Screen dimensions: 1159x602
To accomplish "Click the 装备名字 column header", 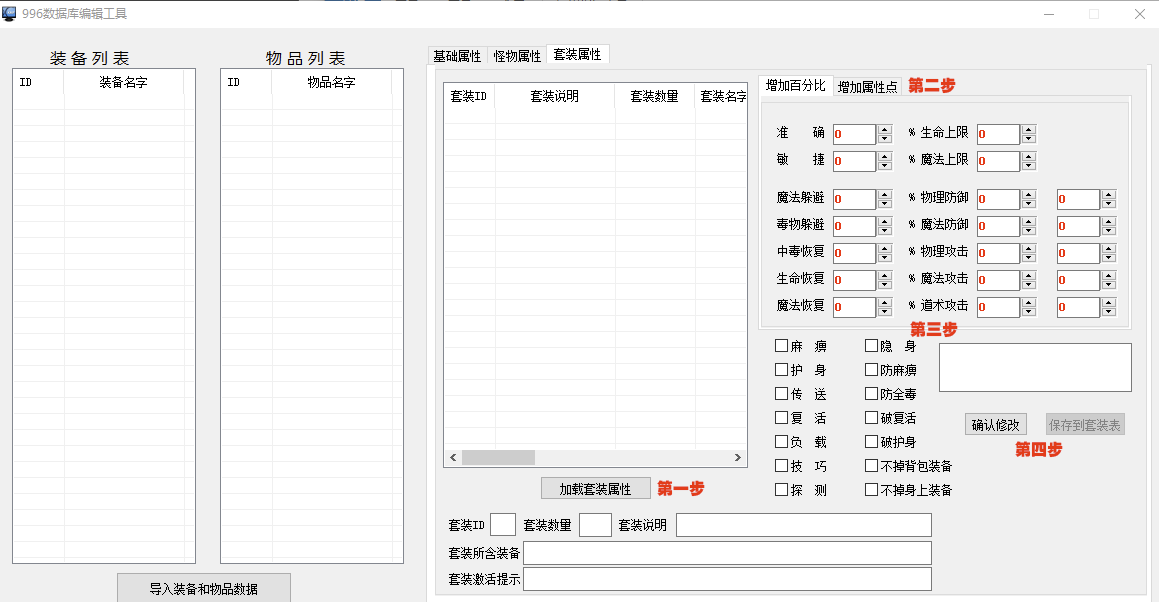I will [123, 82].
